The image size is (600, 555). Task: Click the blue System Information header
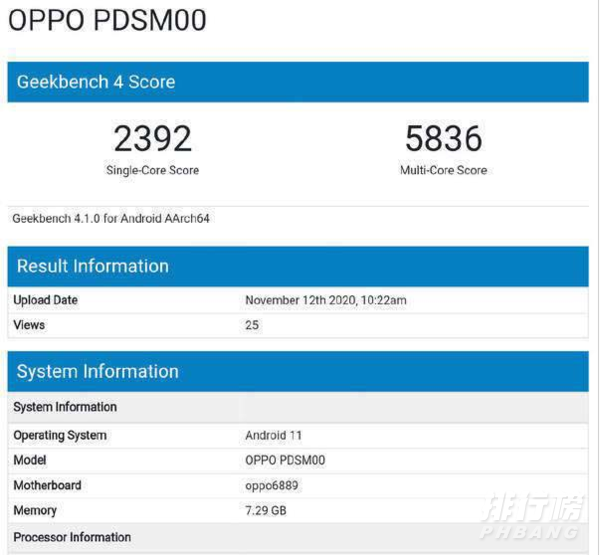click(x=298, y=371)
